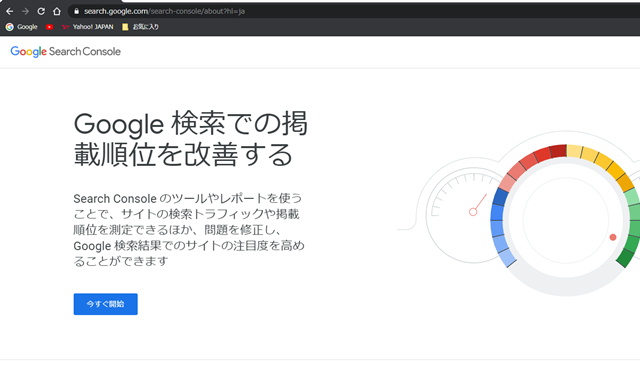Open the YouTube bookmark icon
This screenshot has height=390, width=640.
(x=49, y=27)
